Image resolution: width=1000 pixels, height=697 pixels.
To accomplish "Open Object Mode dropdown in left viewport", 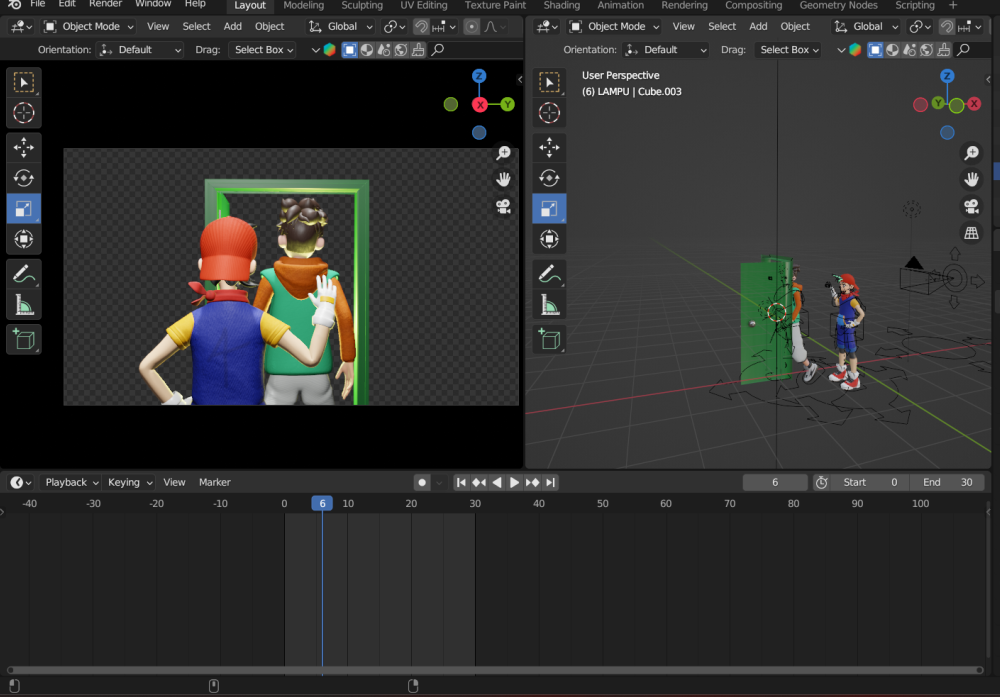I will 89,27.
